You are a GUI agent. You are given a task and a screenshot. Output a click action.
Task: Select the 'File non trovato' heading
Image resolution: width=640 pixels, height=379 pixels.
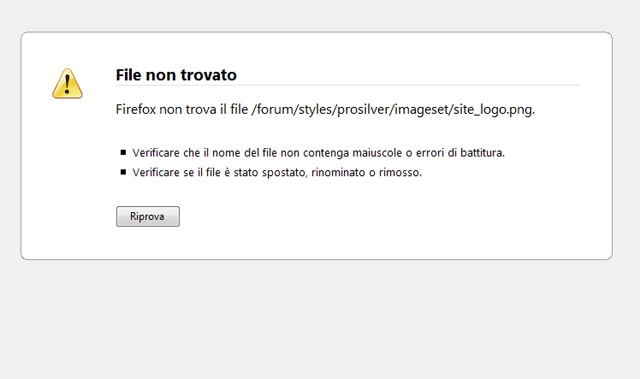176,75
